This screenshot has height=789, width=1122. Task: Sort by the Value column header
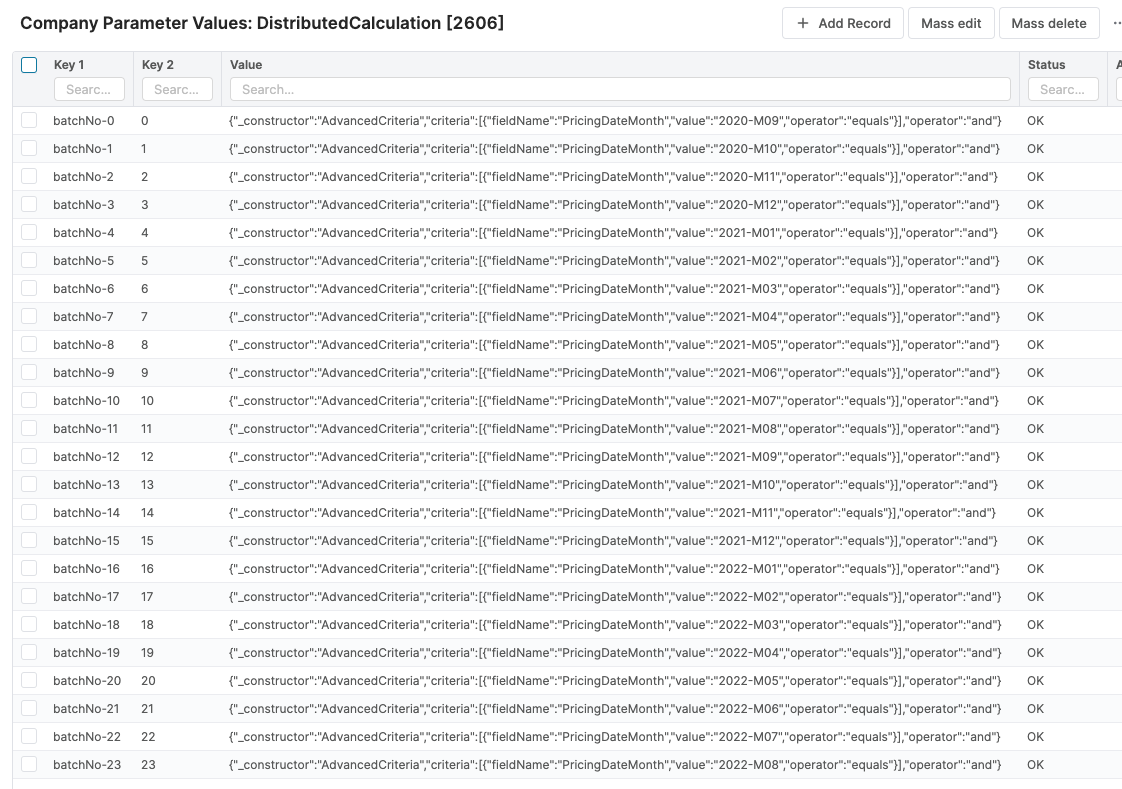(x=246, y=65)
